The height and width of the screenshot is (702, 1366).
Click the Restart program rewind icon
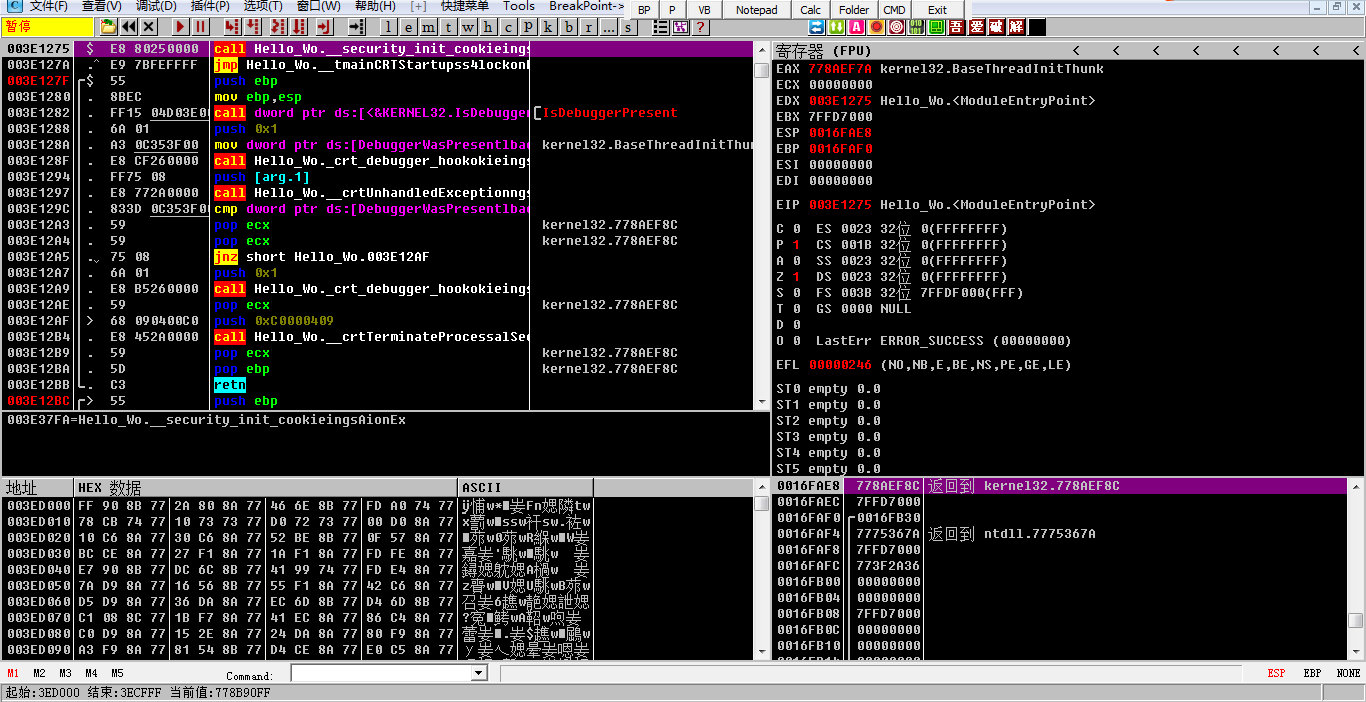[129, 27]
